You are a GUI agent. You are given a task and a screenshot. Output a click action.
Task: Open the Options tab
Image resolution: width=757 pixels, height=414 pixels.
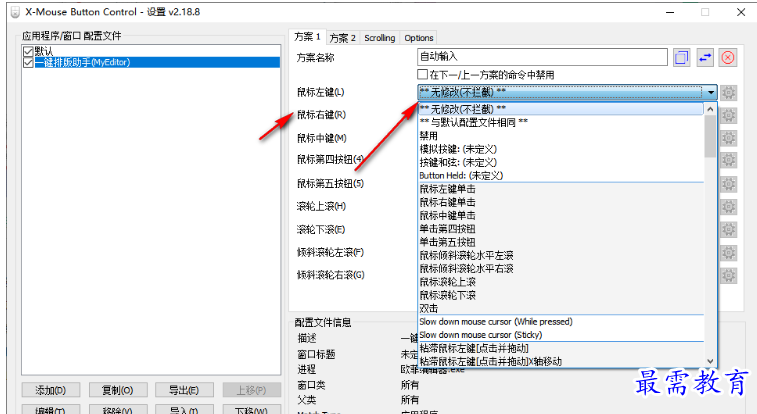[x=419, y=38]
